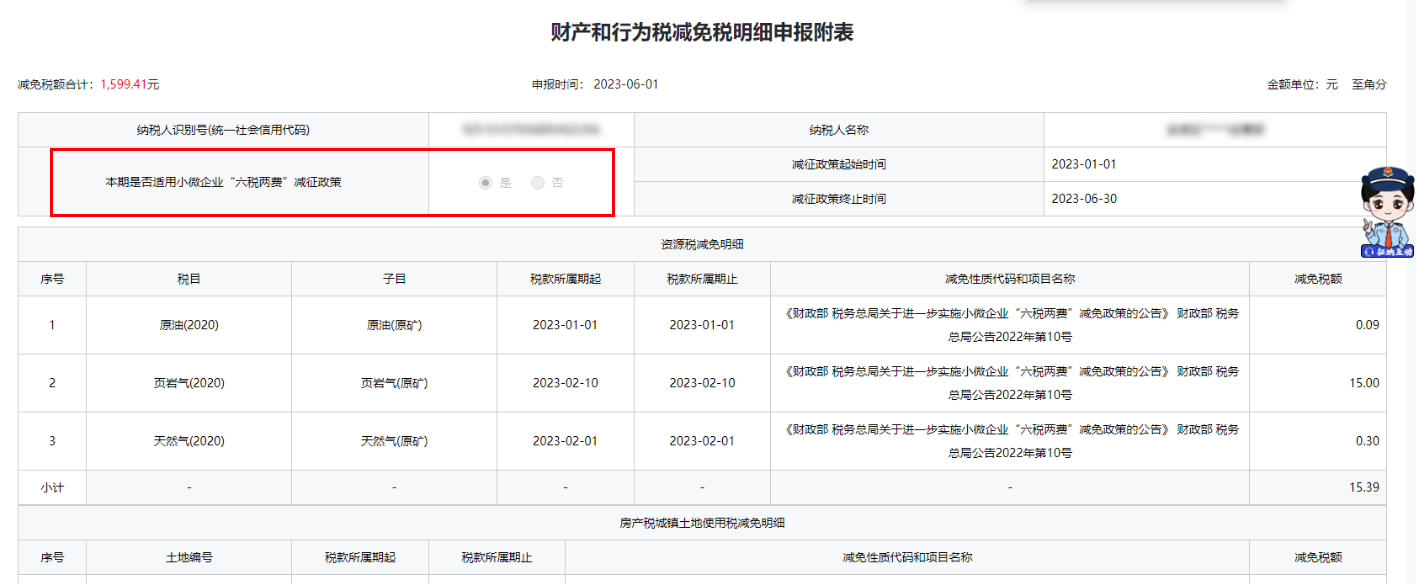Click the 房产税城镇土地使用税减免明细 section header
Screen dimensions: 1416x584
tap(702, 523)
